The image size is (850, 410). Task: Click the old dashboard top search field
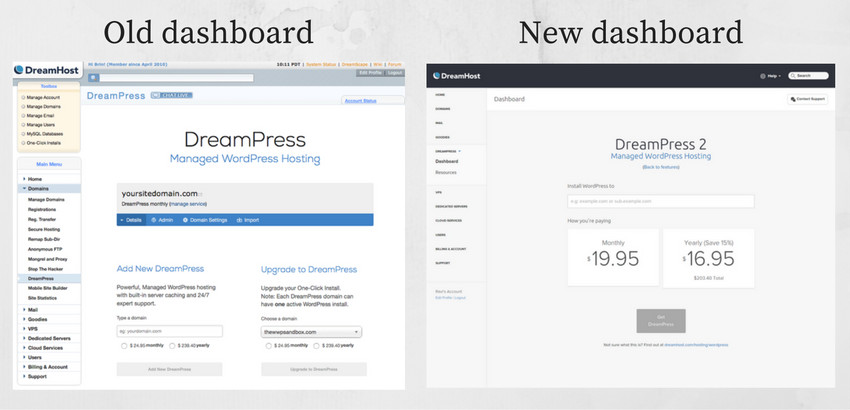coord(176,78)
